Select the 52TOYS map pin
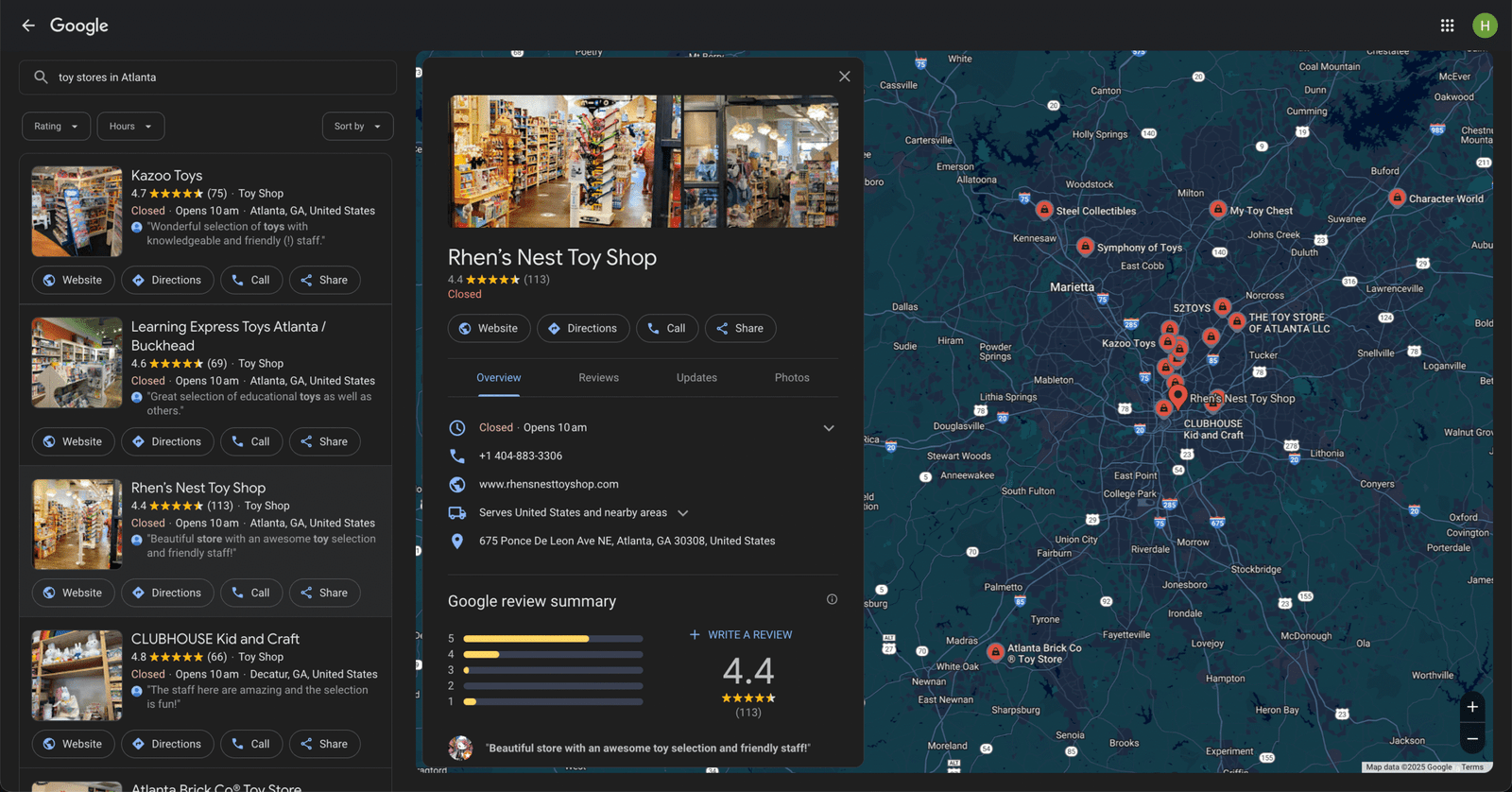The height and width of the screenshot is (792, 1512). click(1222, 306)
